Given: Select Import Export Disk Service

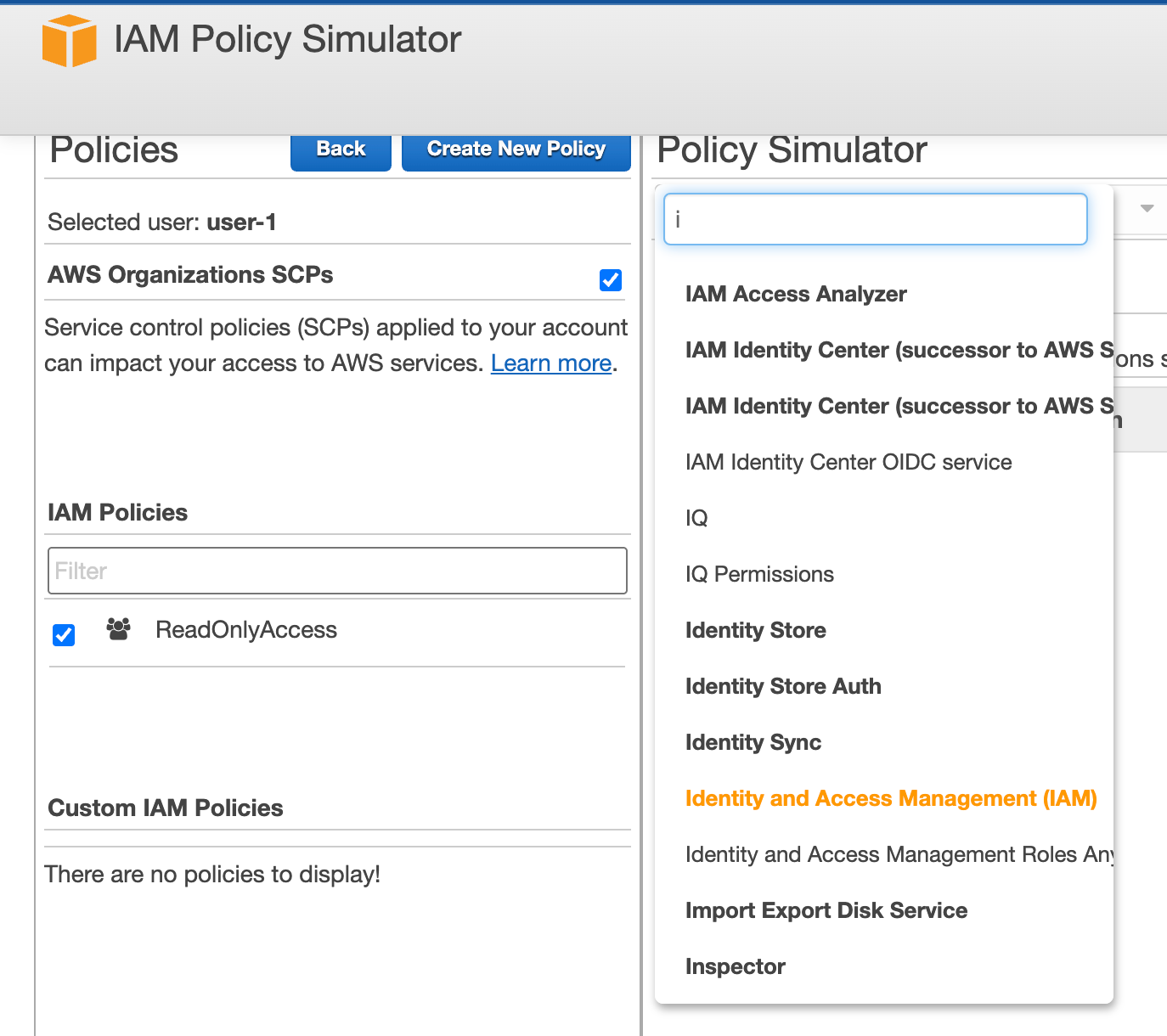Looking at the screenshot, I should point(826,910).
